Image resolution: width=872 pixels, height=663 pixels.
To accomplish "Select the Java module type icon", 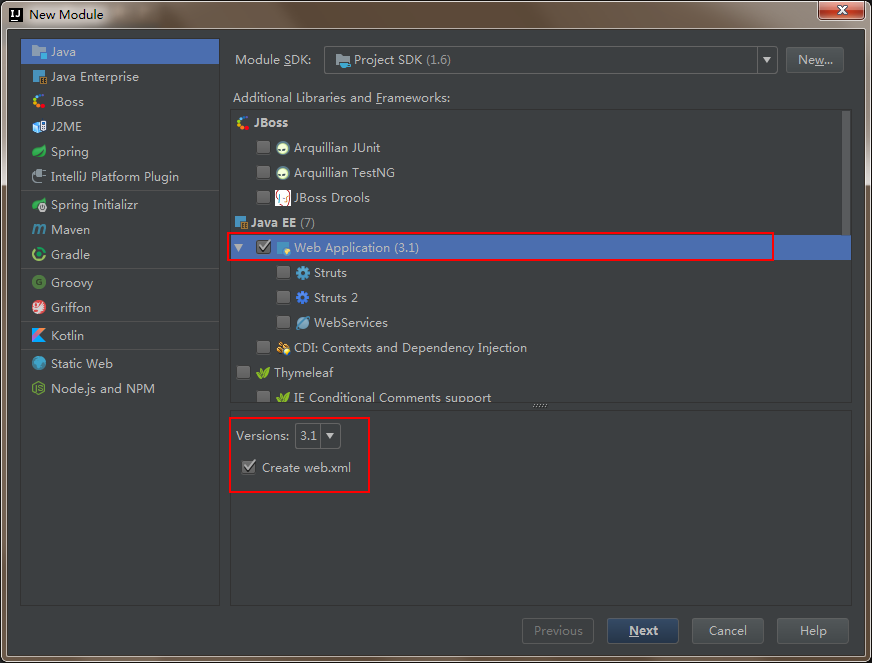I will tap(39, 52).
